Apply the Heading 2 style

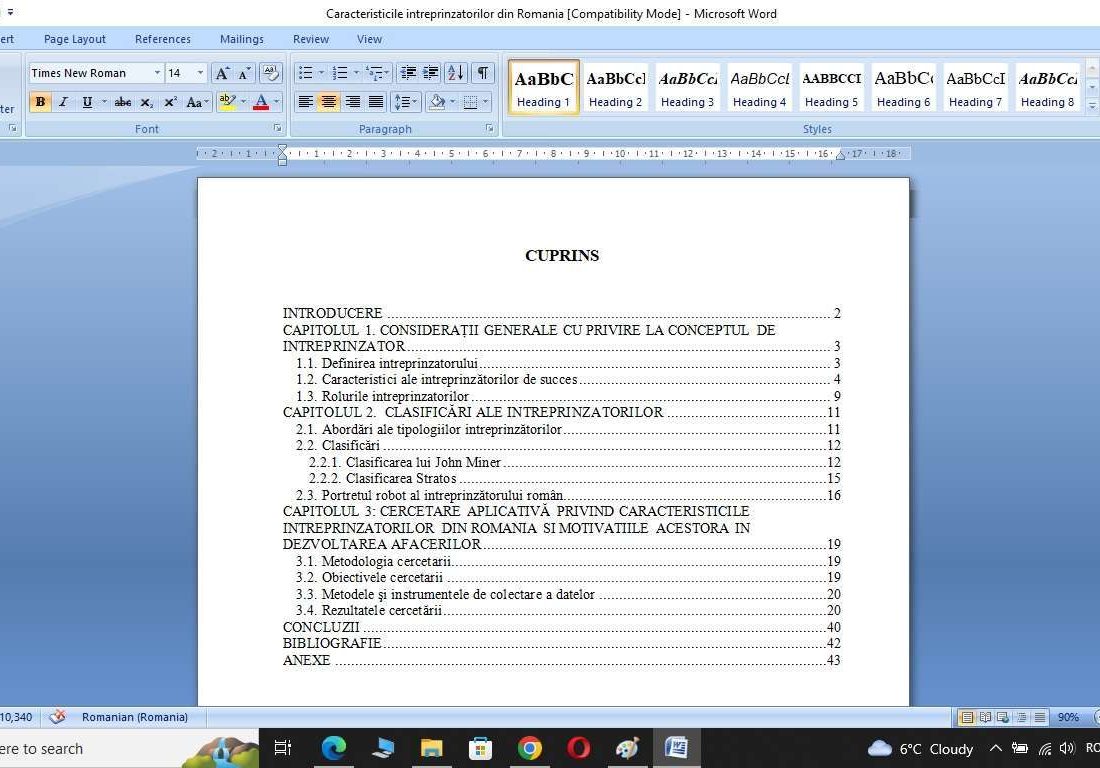(x=615, y=87)
